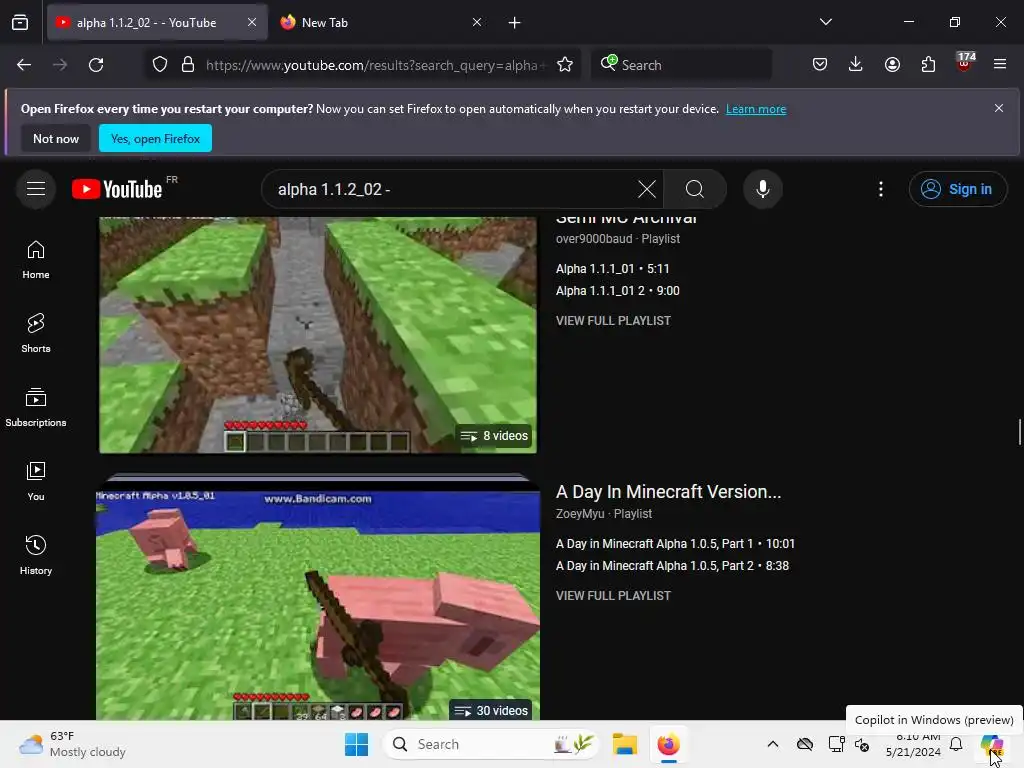The image size is (1024, 768).
Task: Open Shorts in the sidebar
Action: (36, 333)
